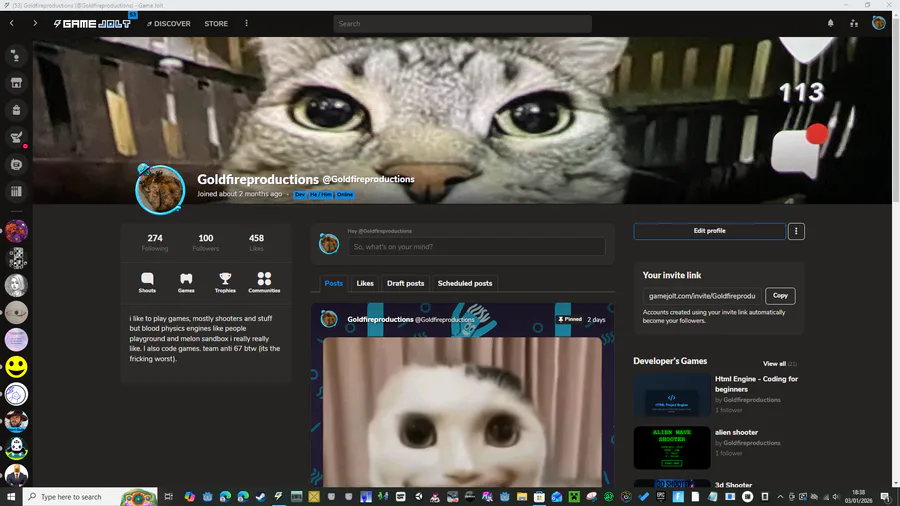The image size is (900, 506).
Task: View the 458 Likes count
Action: pyautogui.click(x=256, y=242)
